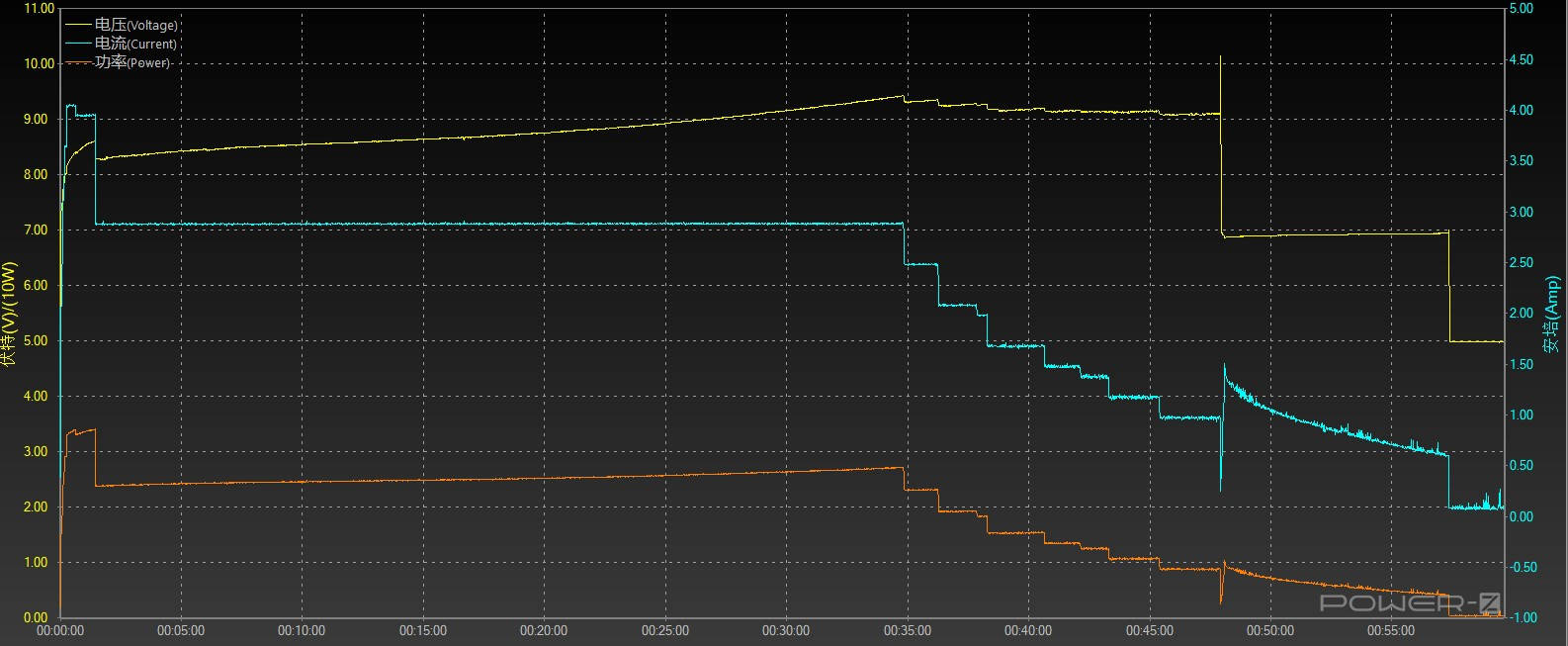The image size is (1568, 646).
Task: Click the yellow Voltage legend line swatch
Action: tap(77, 25)
